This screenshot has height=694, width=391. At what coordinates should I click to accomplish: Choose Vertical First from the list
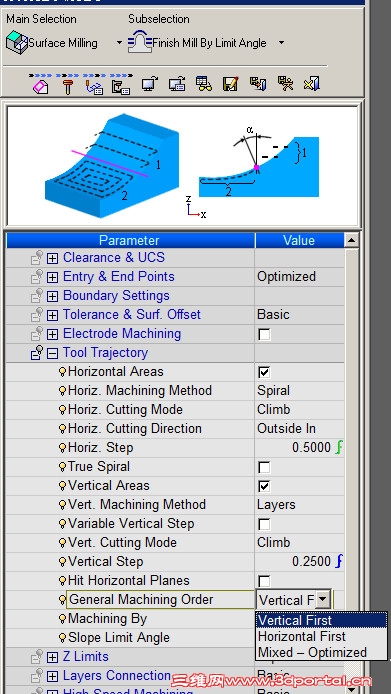click(321, 621)
